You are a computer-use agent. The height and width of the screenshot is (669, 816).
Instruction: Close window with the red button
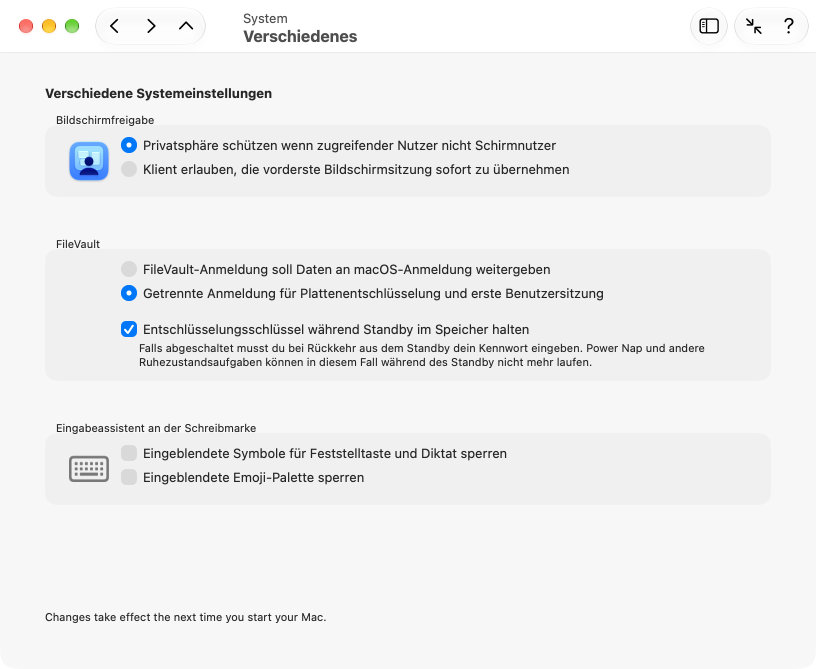click(x=26, y=26)
